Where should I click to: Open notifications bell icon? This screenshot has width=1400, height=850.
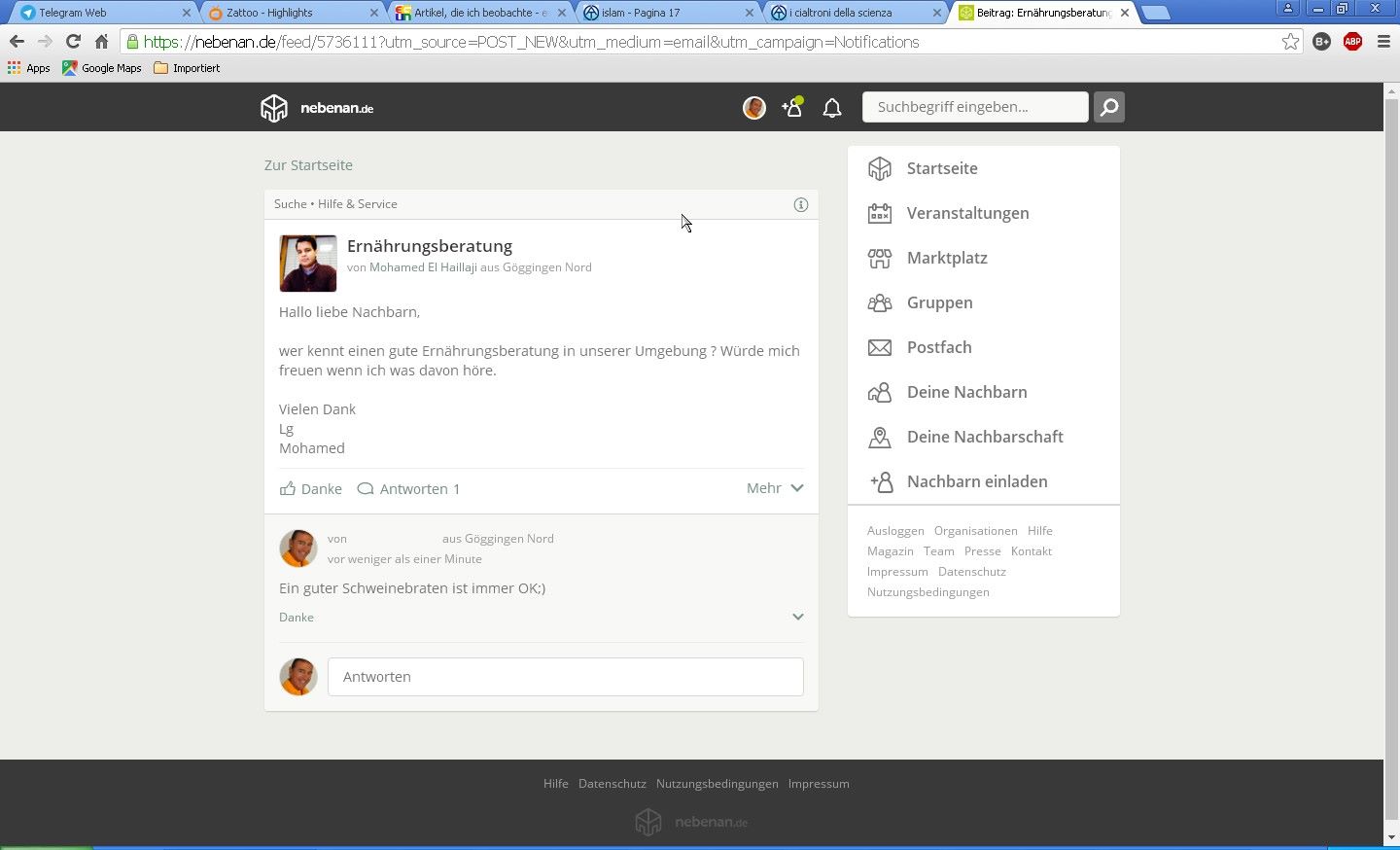[832, 108]
